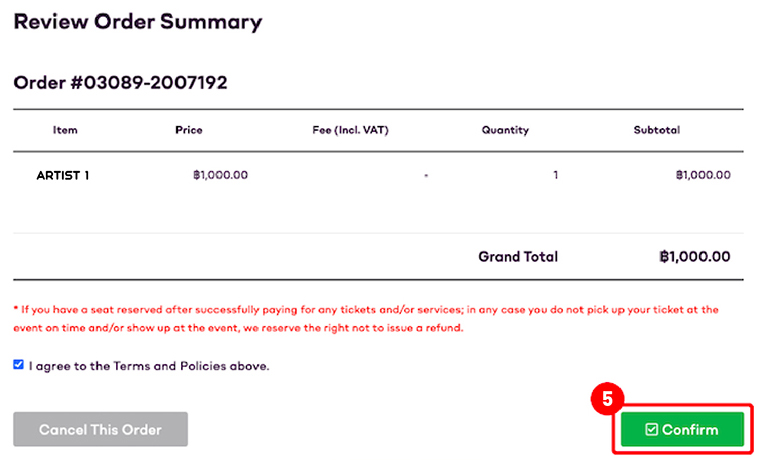Image resolution: width=759 pixels, height=460 pixels.
Task: Click the Grand Total amount ฿1,000.00
Action: [695, 257]
